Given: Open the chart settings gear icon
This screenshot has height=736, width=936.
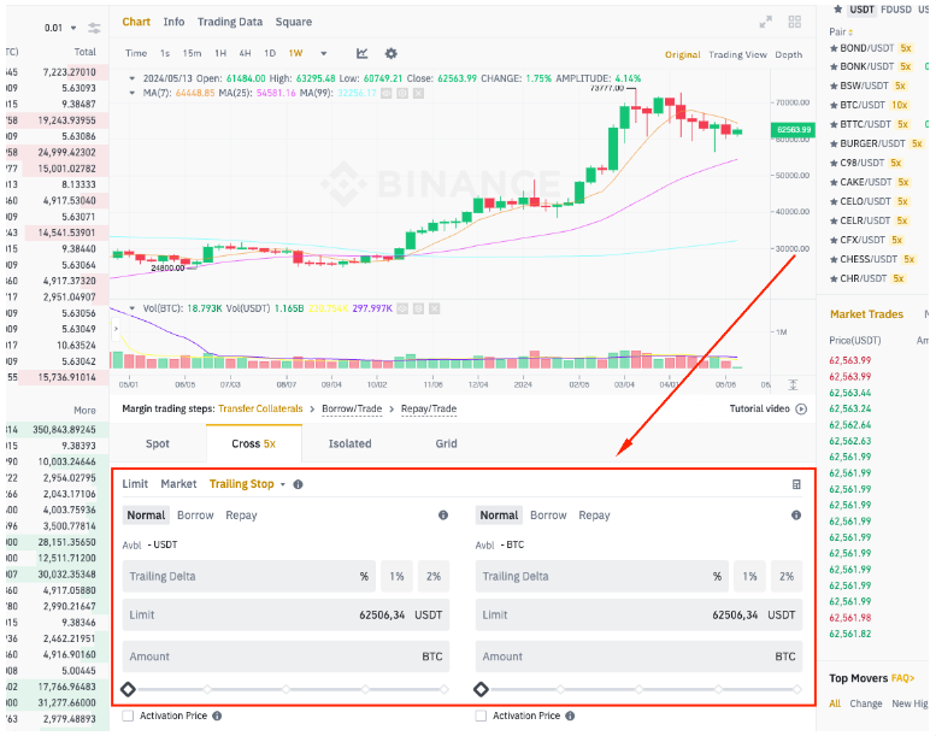Looking at the screenshot, I should (x=391, y=53).
